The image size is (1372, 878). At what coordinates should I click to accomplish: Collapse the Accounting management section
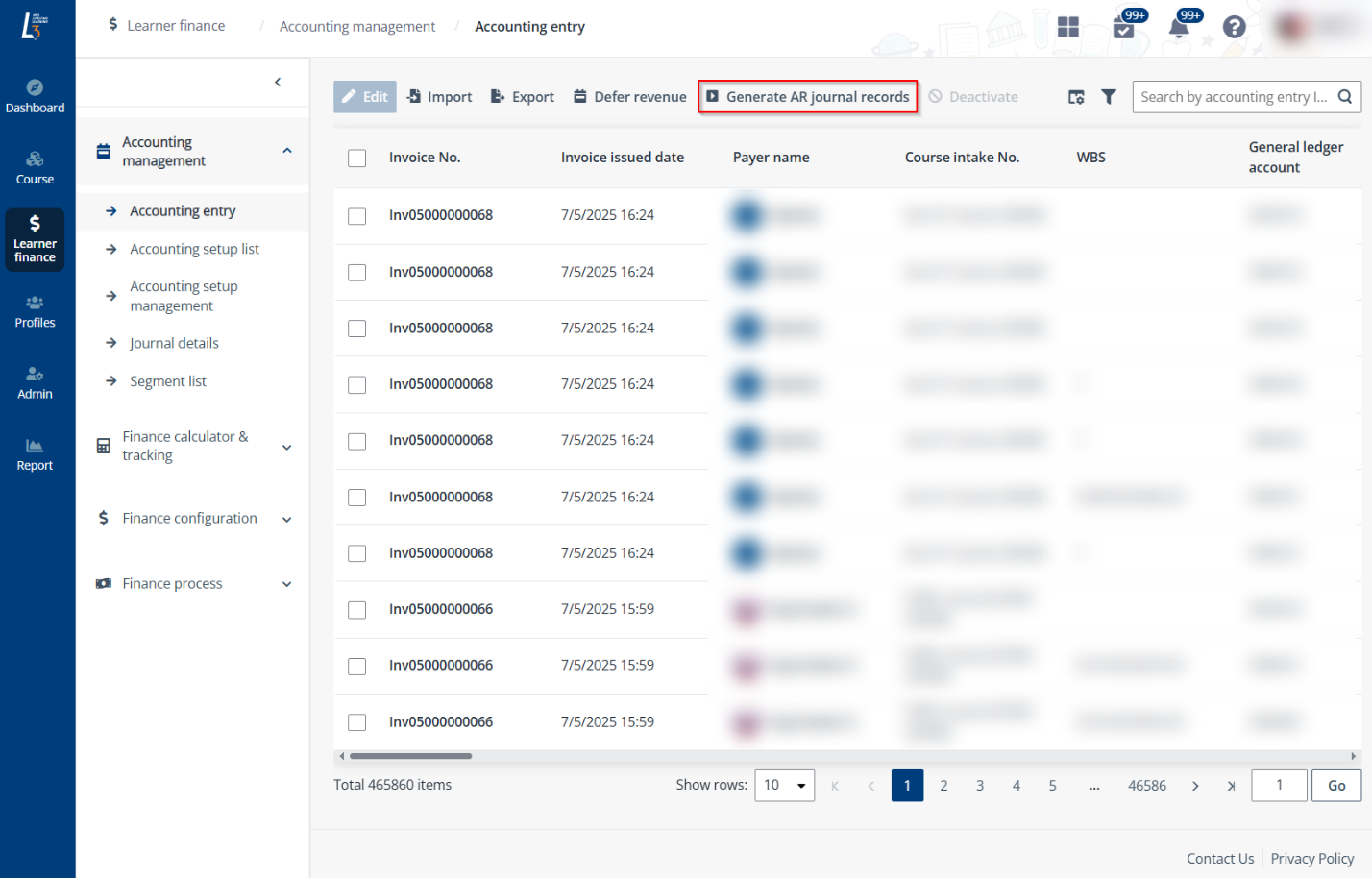[x=286, y=151]
